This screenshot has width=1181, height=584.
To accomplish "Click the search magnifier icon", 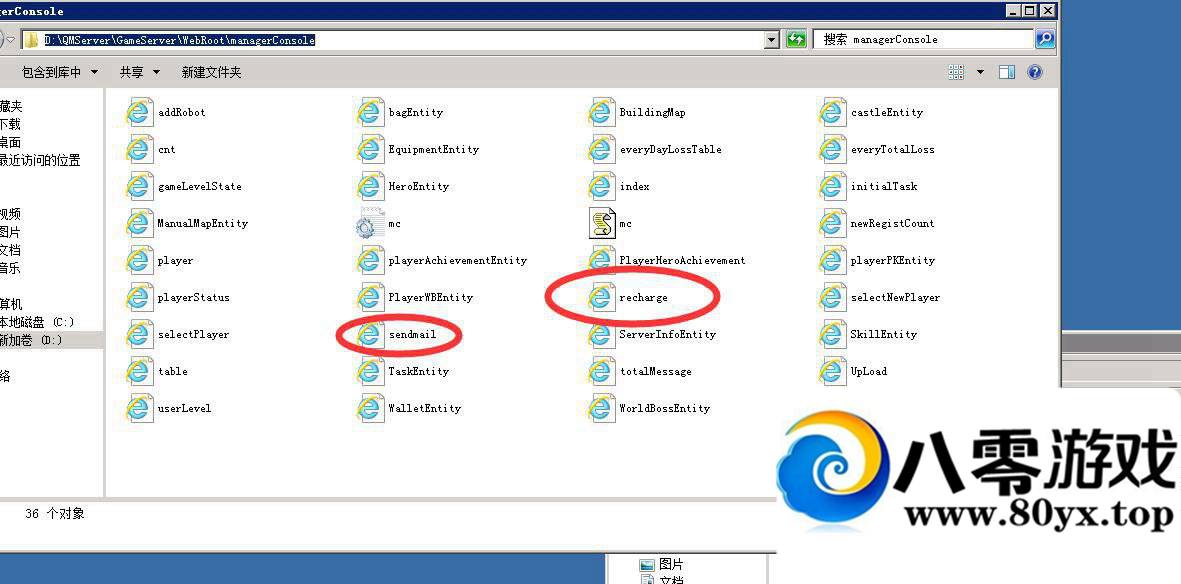I will 1044,40.
